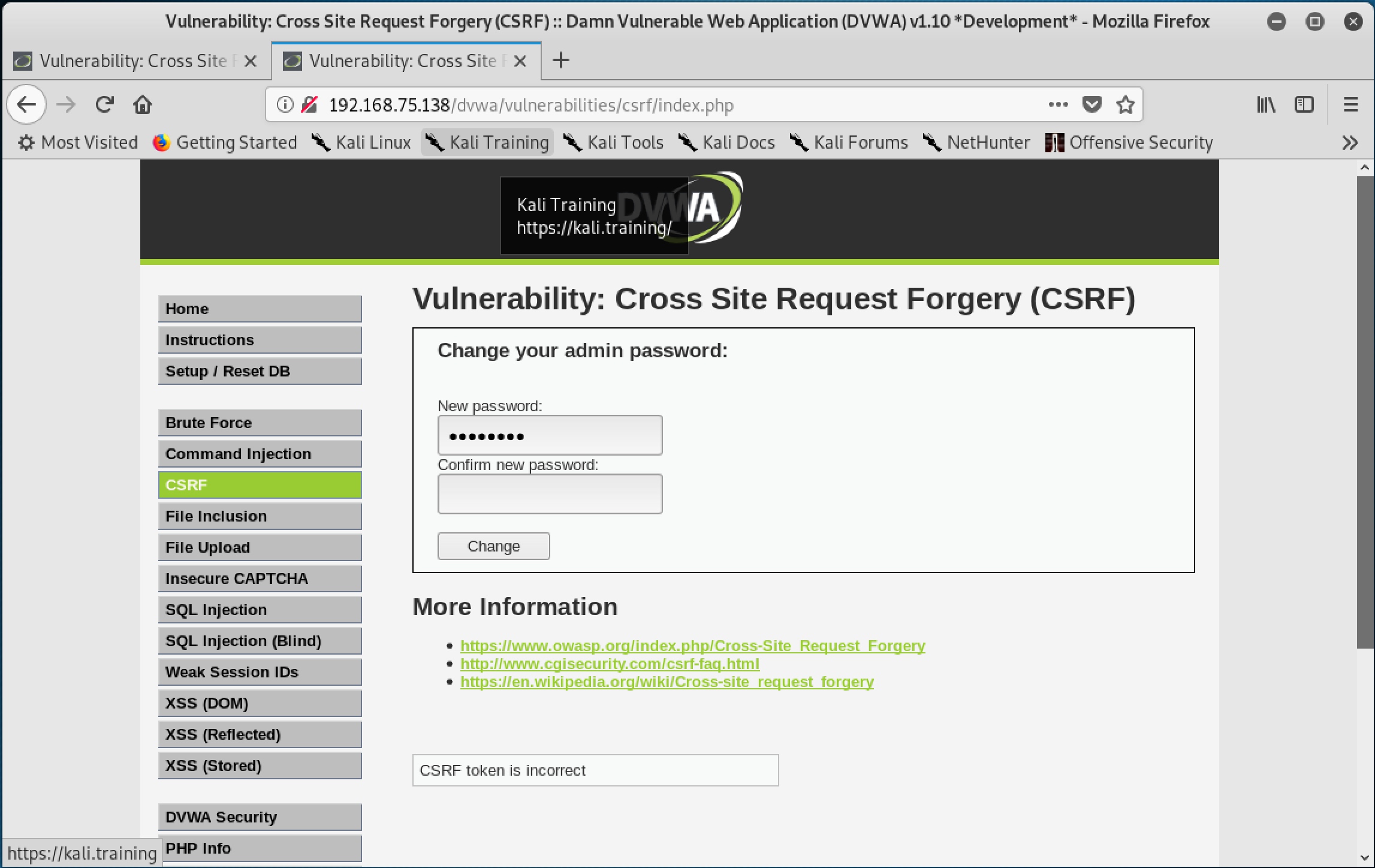
Task: Reload the current page
Action: coord(105,105)
